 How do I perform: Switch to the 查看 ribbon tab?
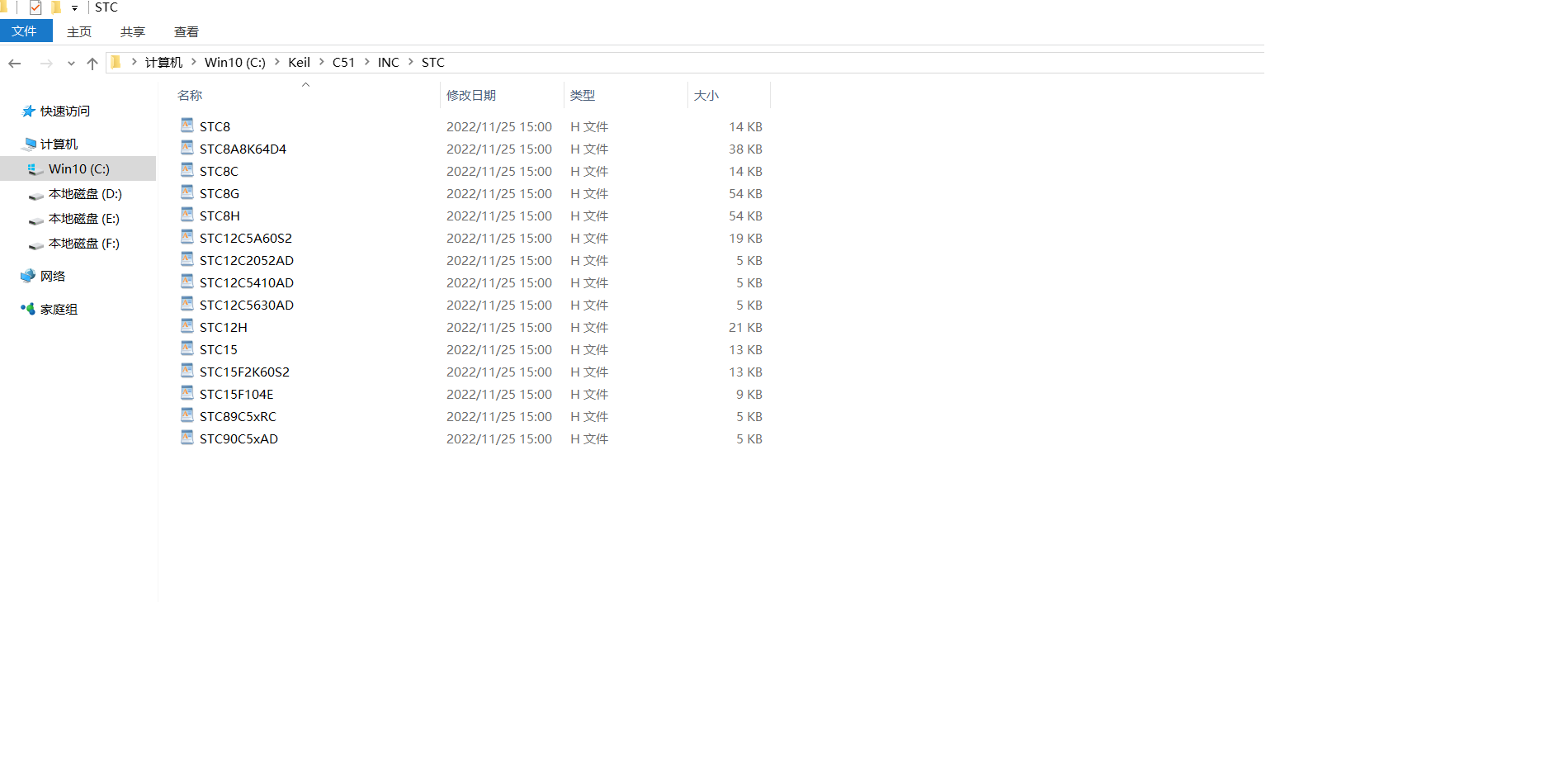point(187,31)
